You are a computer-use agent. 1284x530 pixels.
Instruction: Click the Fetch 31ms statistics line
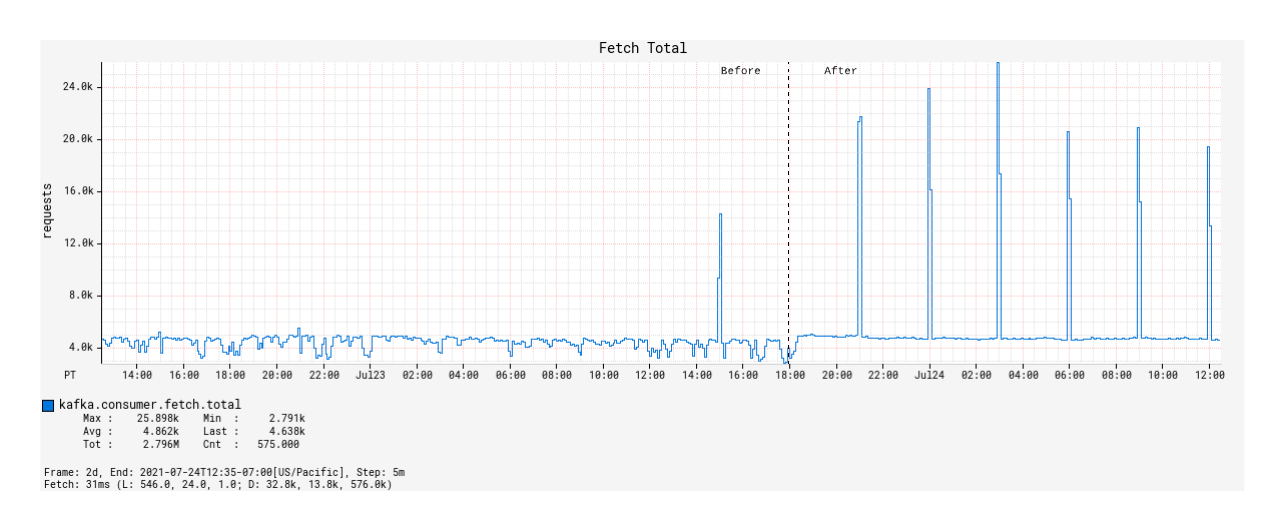(x=218, y=484)
